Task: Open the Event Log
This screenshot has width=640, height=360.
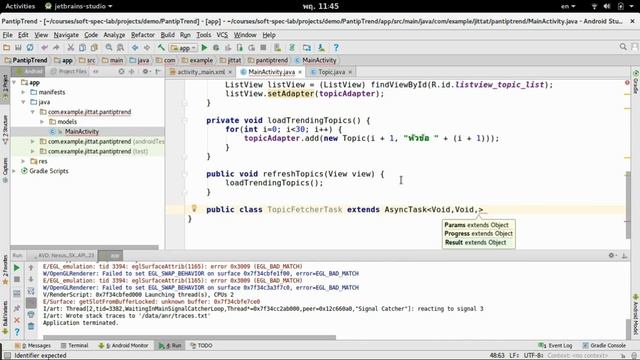Action: (555, 345)
